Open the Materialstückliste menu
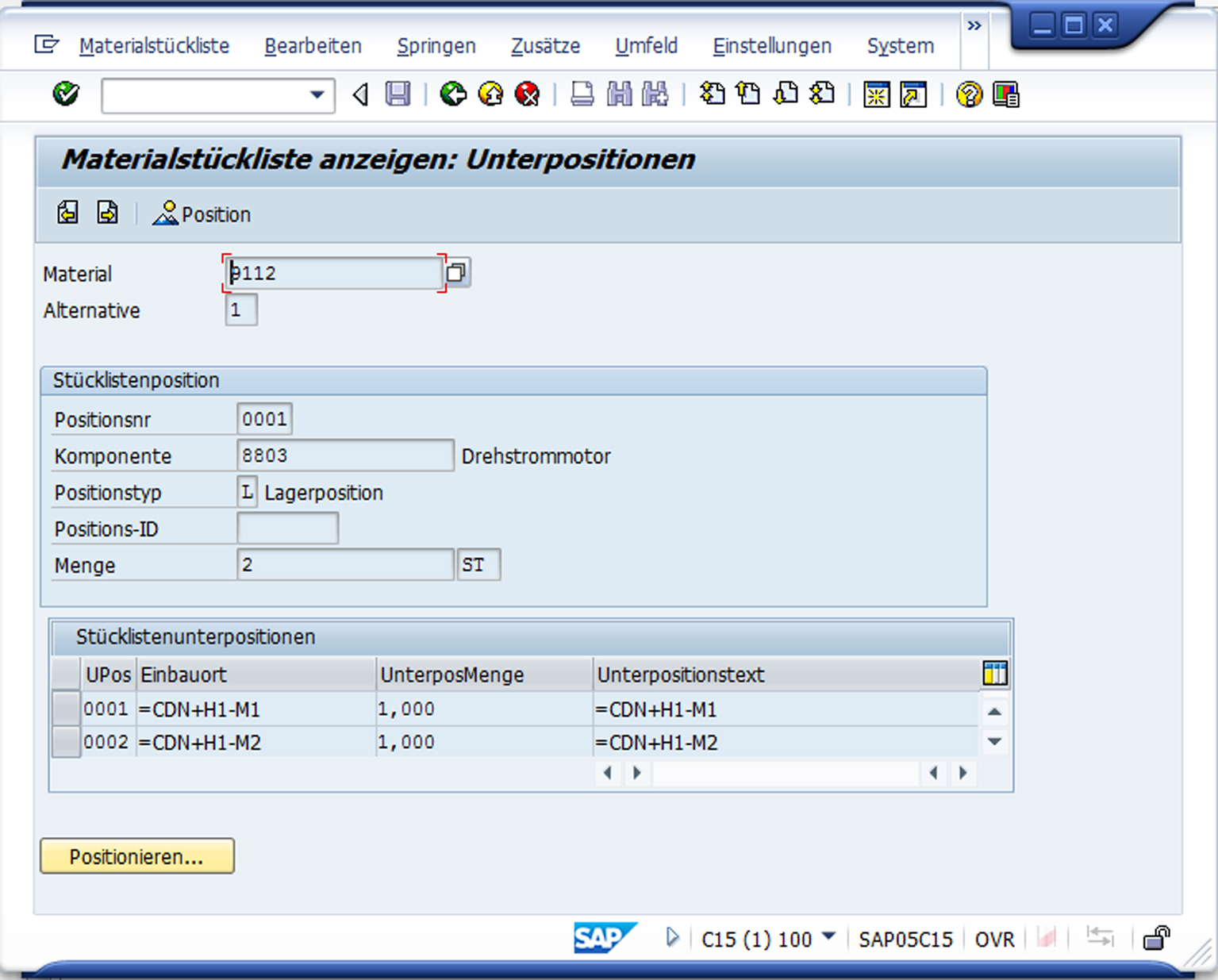 [154, 46]
